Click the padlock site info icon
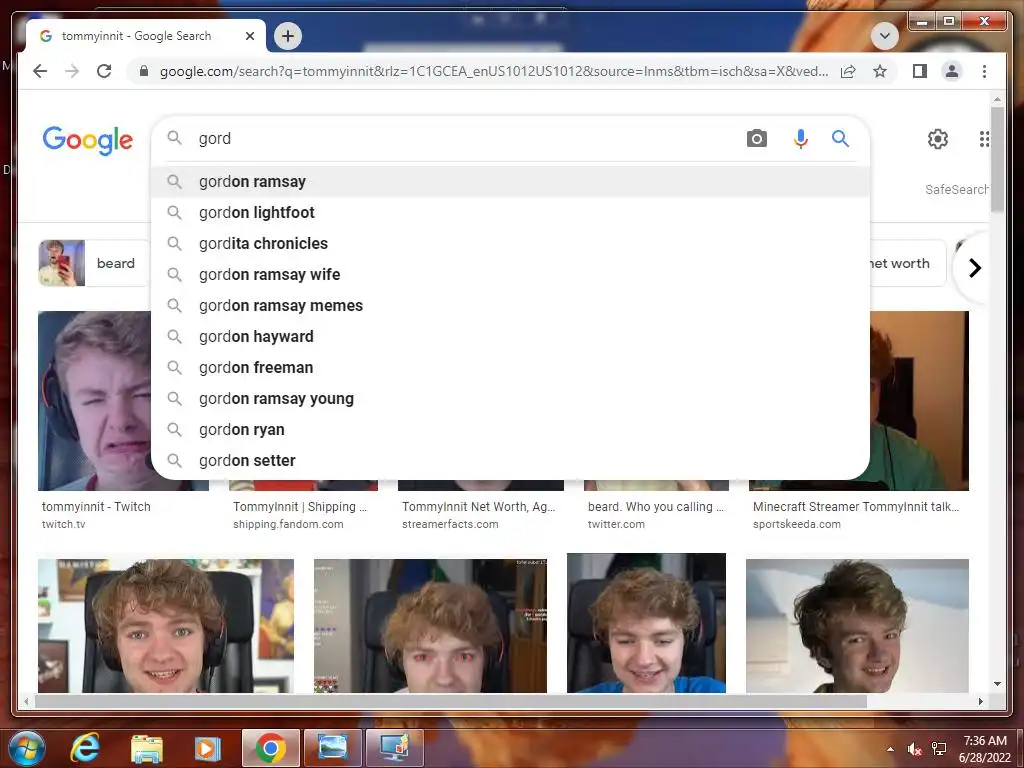Viewport: 1024px width, 768px height. click(144, 71)
